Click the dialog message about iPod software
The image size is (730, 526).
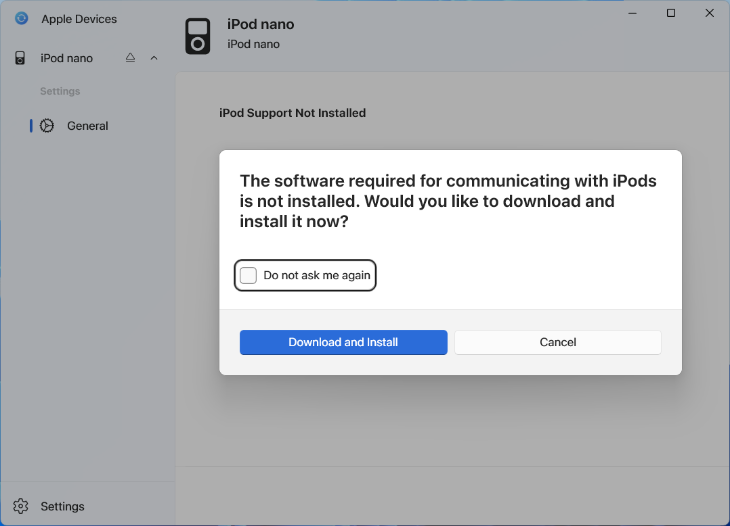pyautogui.click(x=448, y=201)
